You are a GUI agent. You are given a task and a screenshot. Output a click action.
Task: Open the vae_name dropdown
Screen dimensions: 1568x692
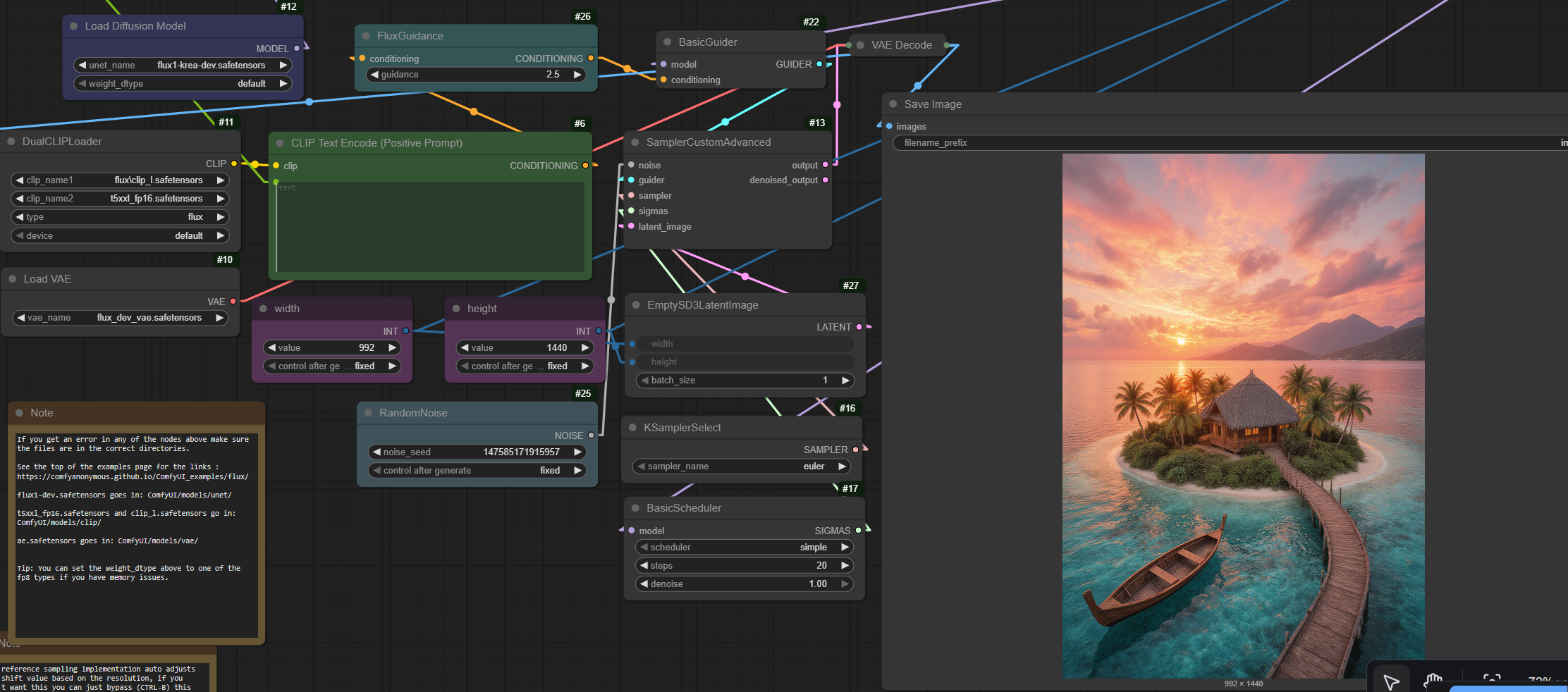121,317
